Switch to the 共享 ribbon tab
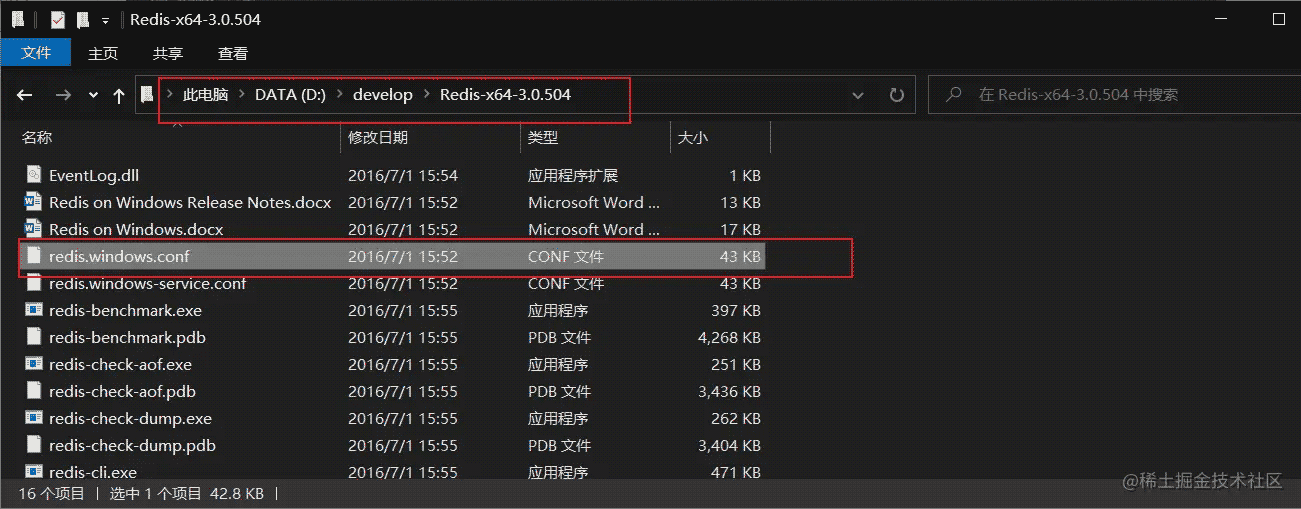This screenshot has width=1301, height=509. 168,53
